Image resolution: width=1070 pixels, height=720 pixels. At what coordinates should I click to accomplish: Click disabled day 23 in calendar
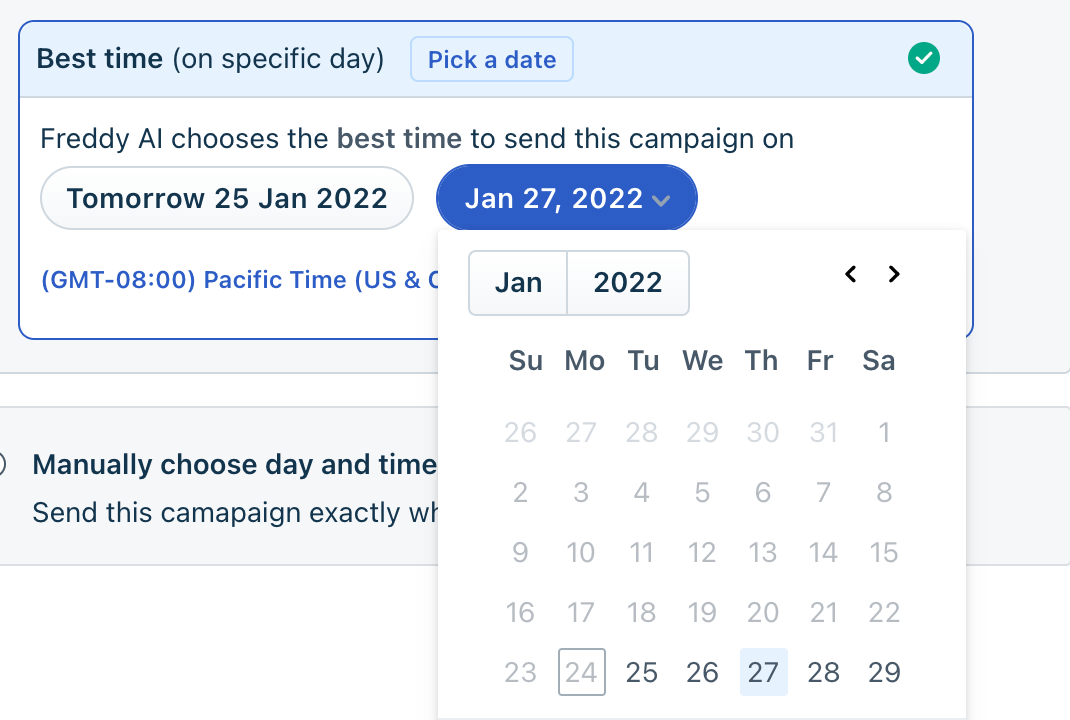pos(520,672)
